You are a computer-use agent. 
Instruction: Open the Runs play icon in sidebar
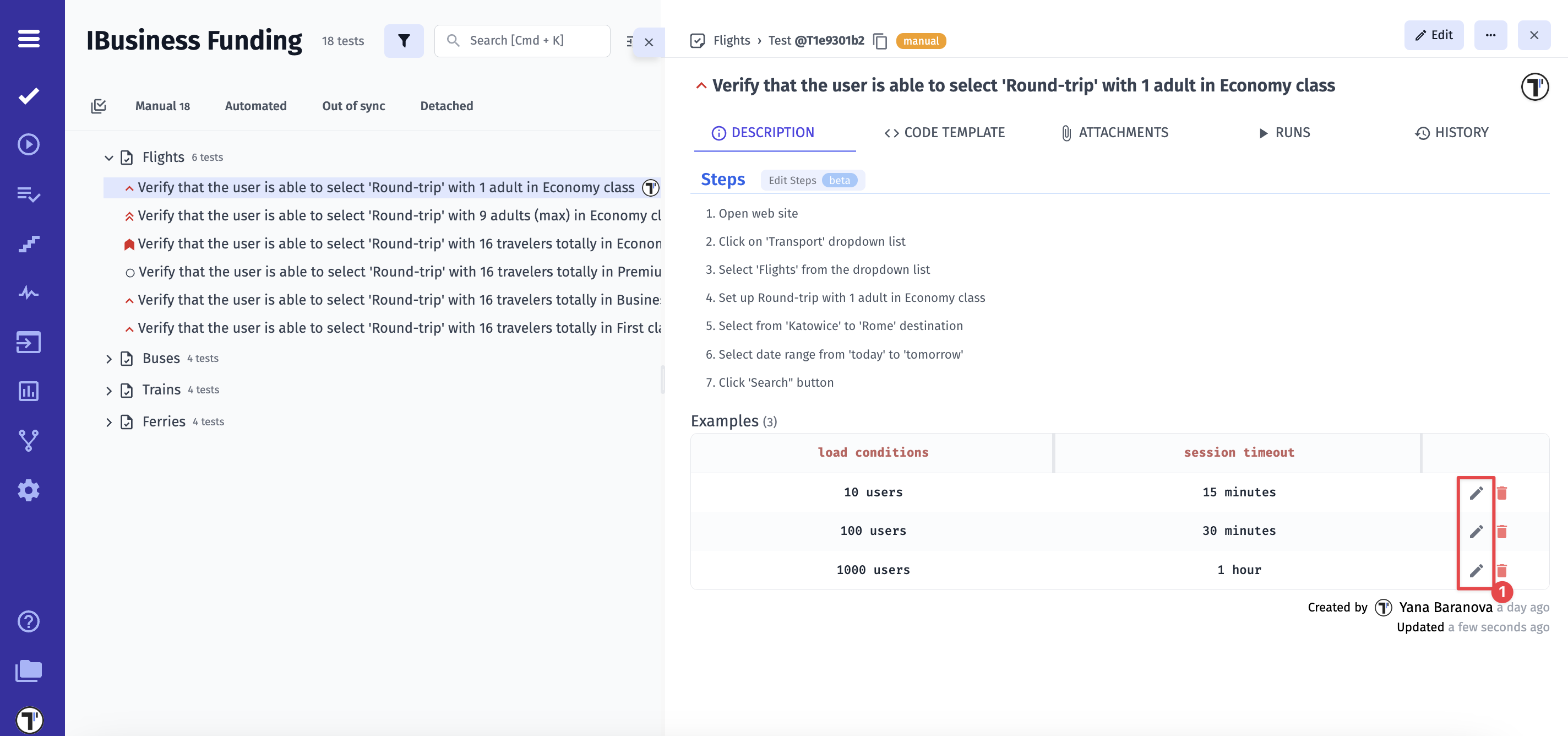coord(29,144)
